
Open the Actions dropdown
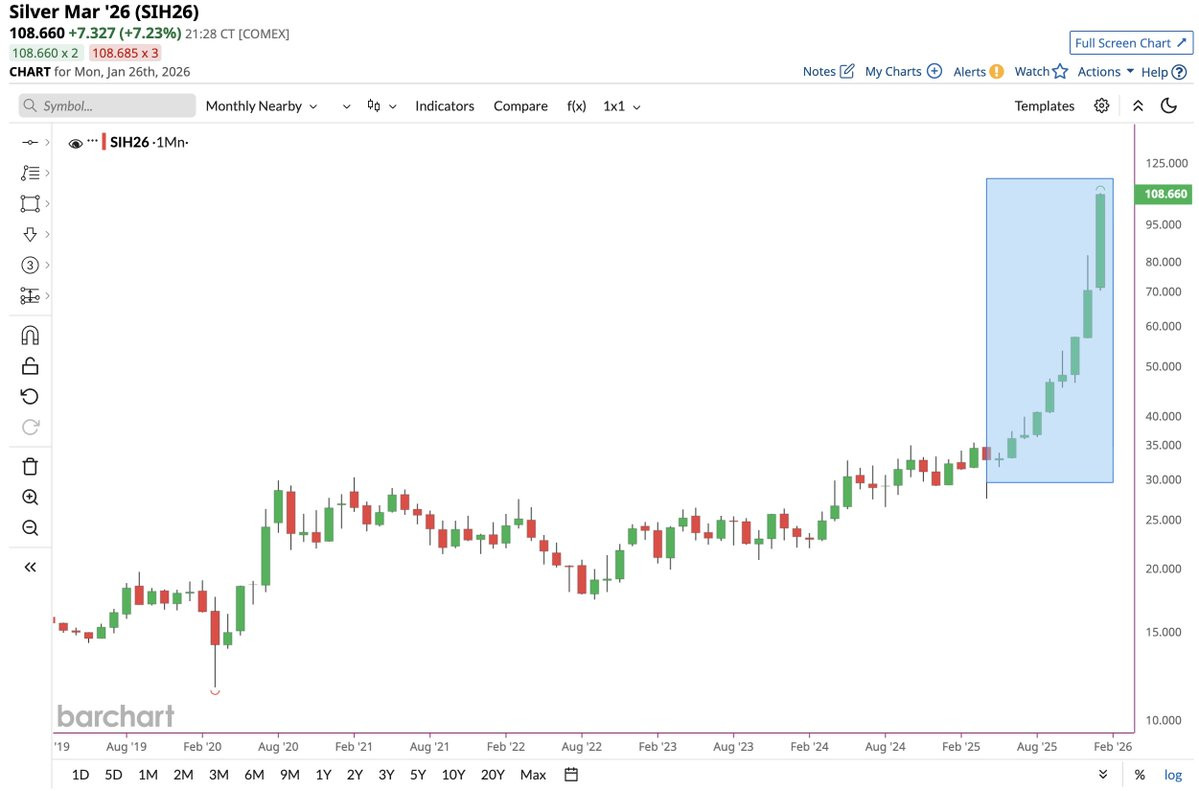pos(1105,71)
